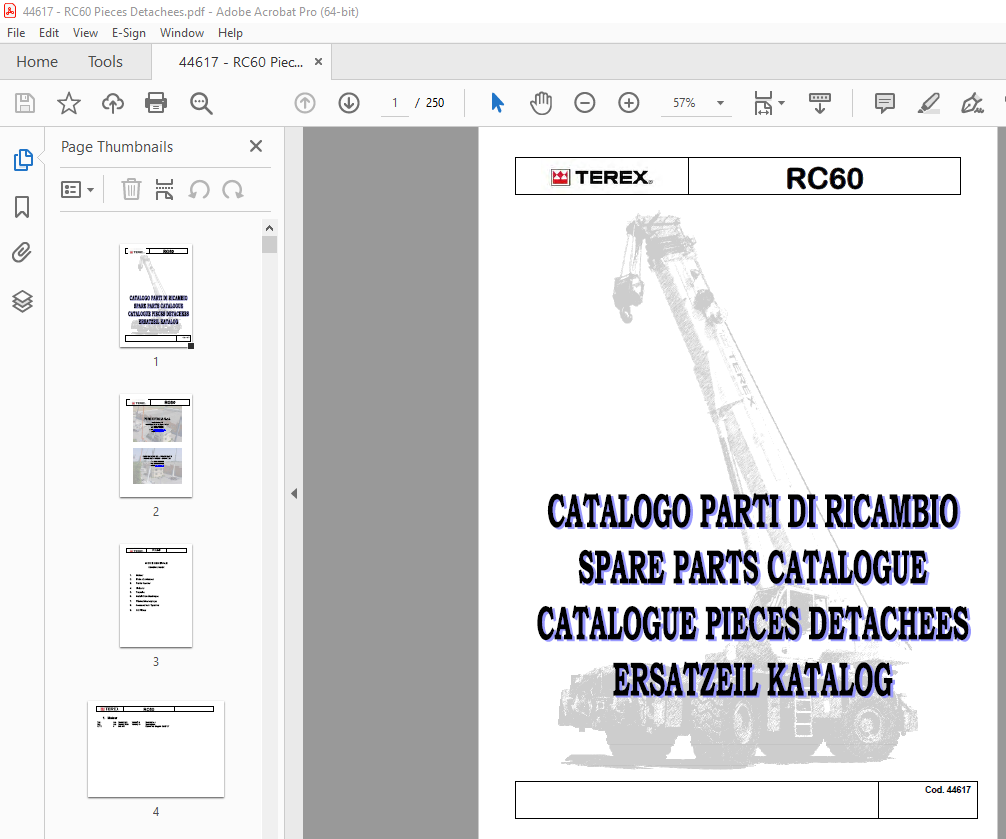1006x839 pixels.
Task: Delete selected page thumbnail with trash icon
Action: tap(131, 190)
